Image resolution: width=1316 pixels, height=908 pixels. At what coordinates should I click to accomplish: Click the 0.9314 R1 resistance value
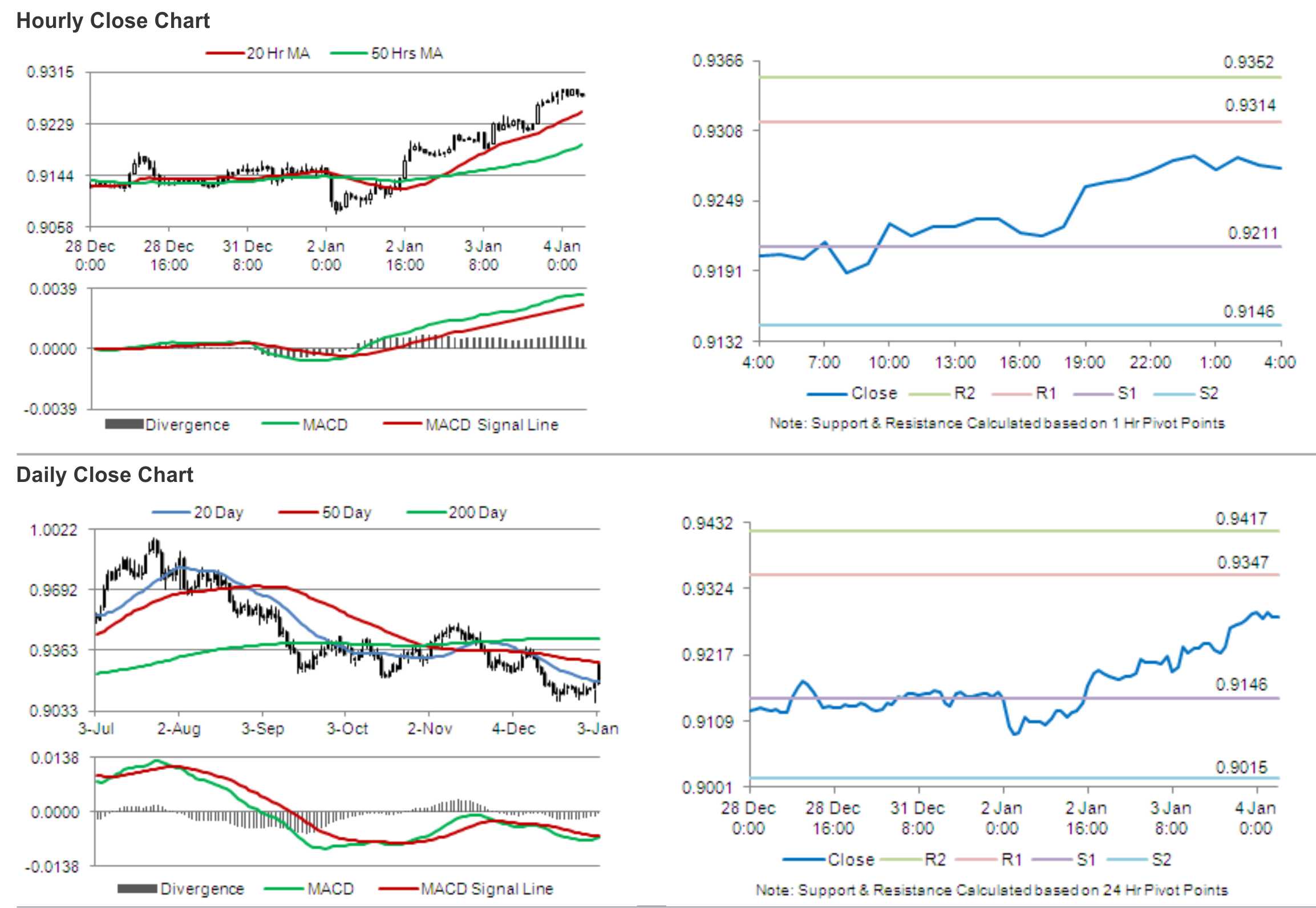tap(1250, 105)
